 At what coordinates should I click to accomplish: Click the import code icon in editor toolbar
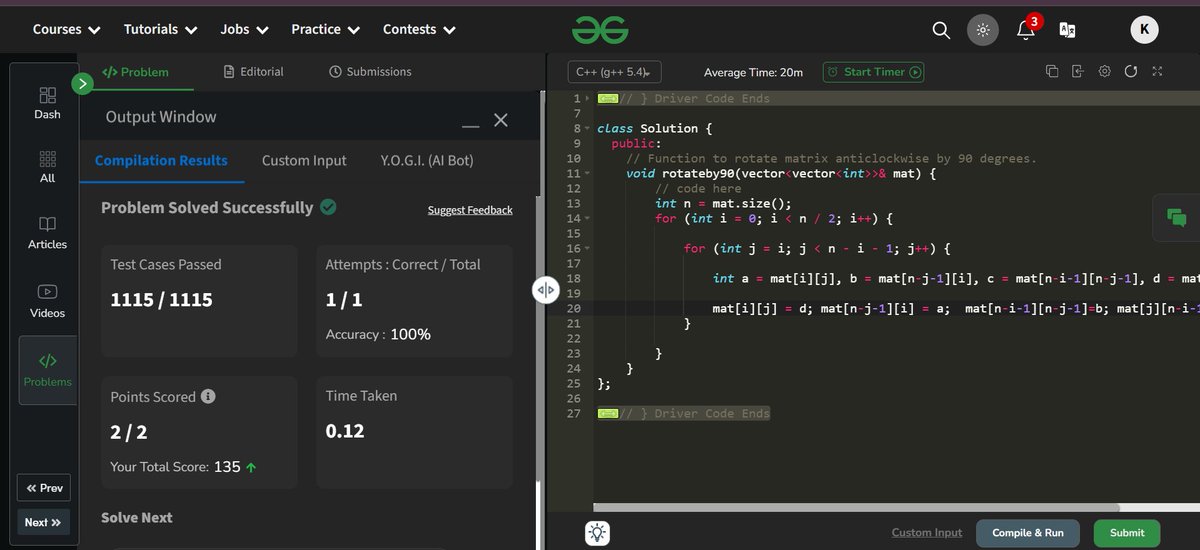point(1078,71)
